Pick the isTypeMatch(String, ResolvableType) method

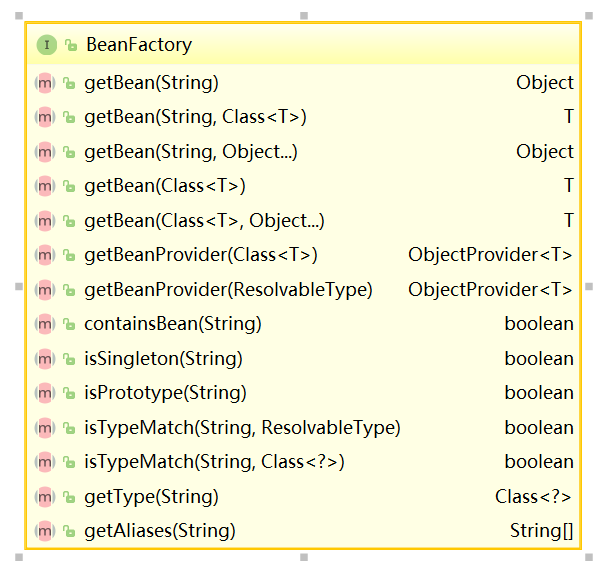(242, 427)
